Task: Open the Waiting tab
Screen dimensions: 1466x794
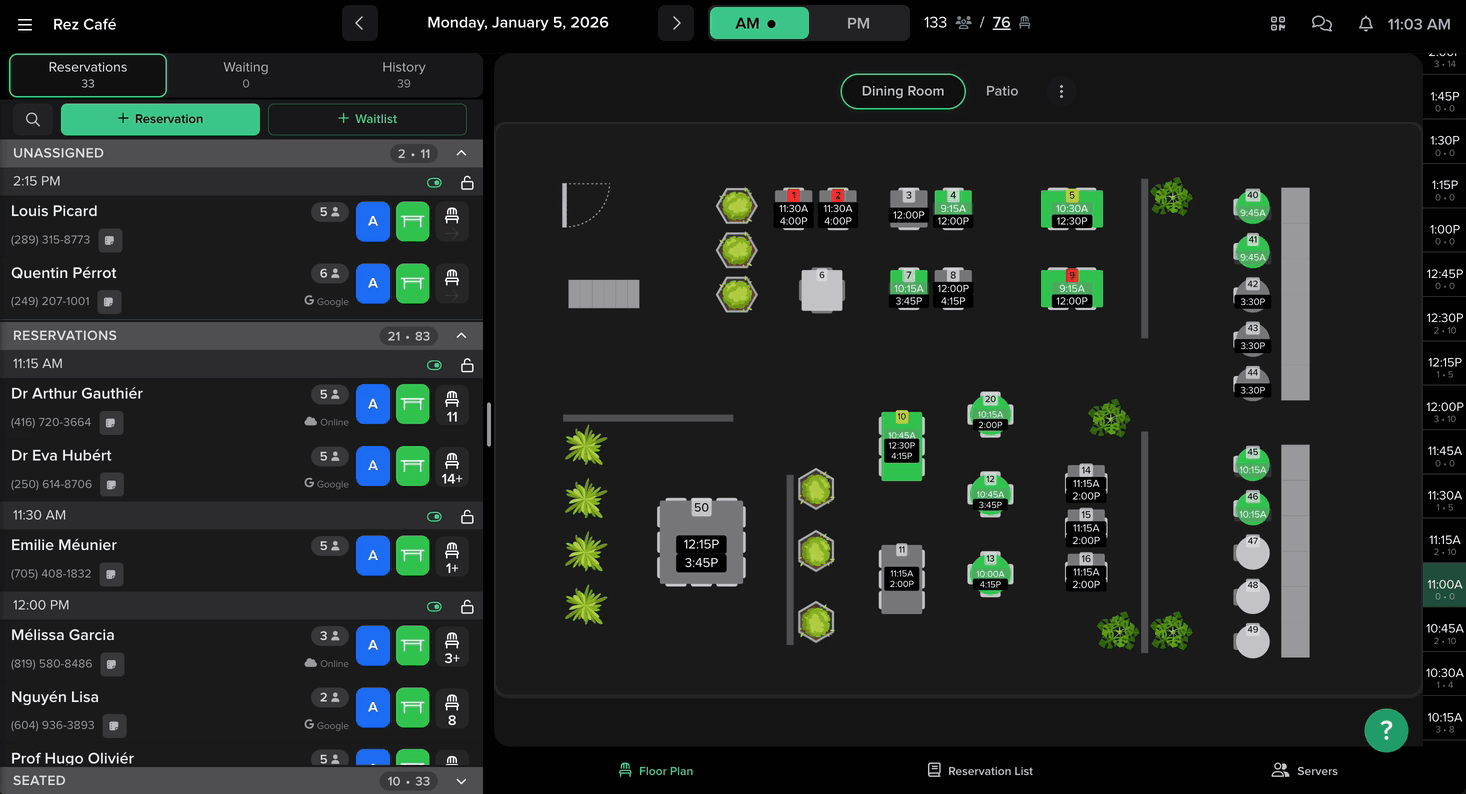Action: [x=245, y=75]
